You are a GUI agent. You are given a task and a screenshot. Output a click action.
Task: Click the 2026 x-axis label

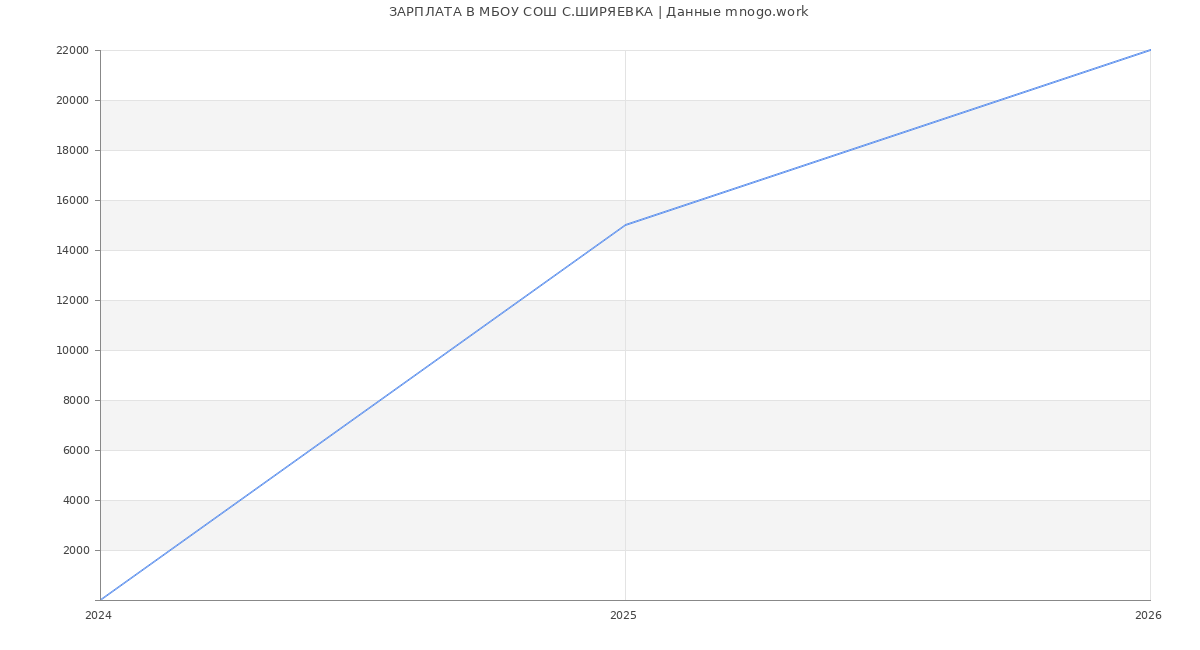coord(1148,616)
